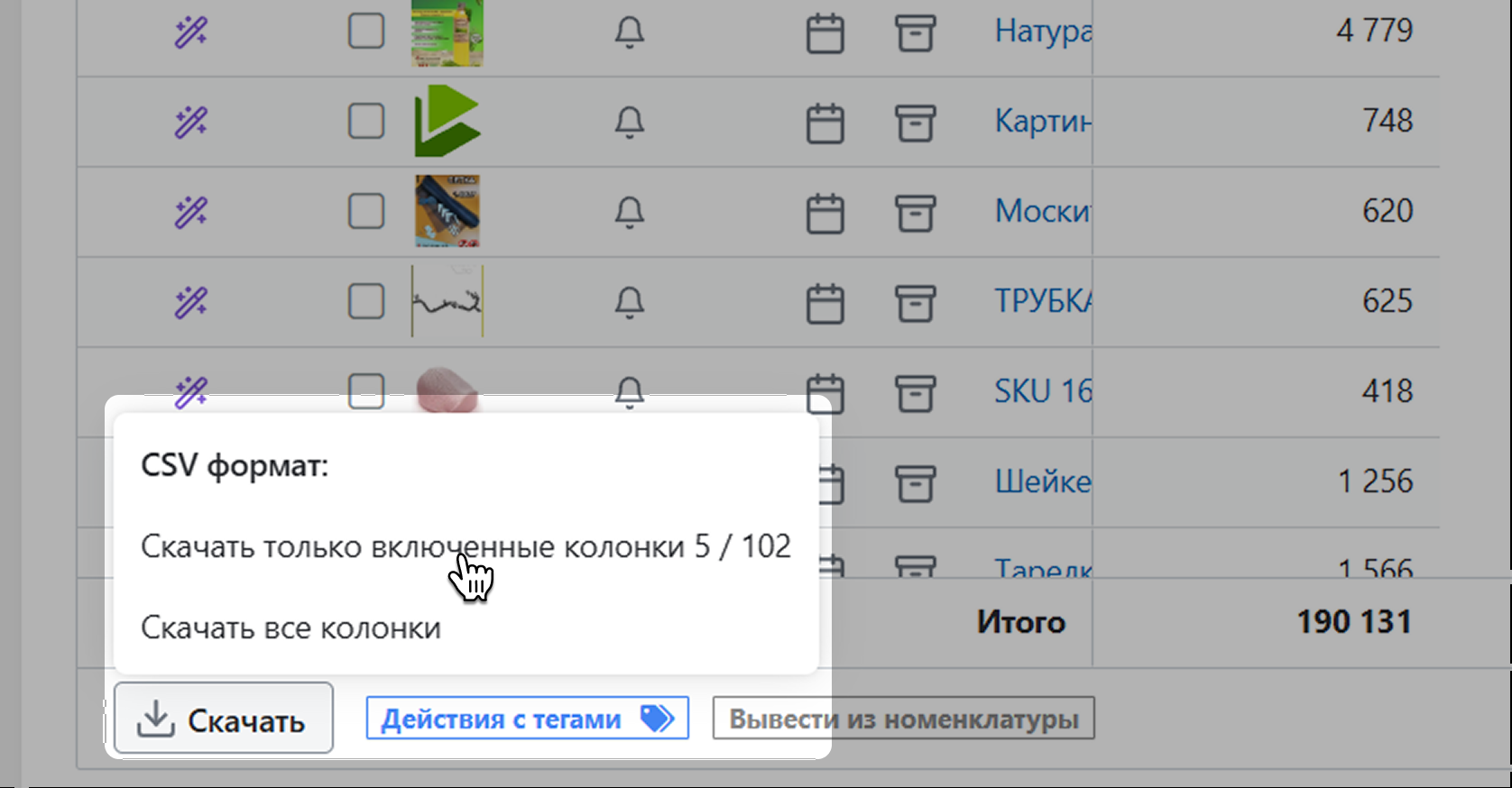
Task: Click the Скачать download button
Action: 224,718
